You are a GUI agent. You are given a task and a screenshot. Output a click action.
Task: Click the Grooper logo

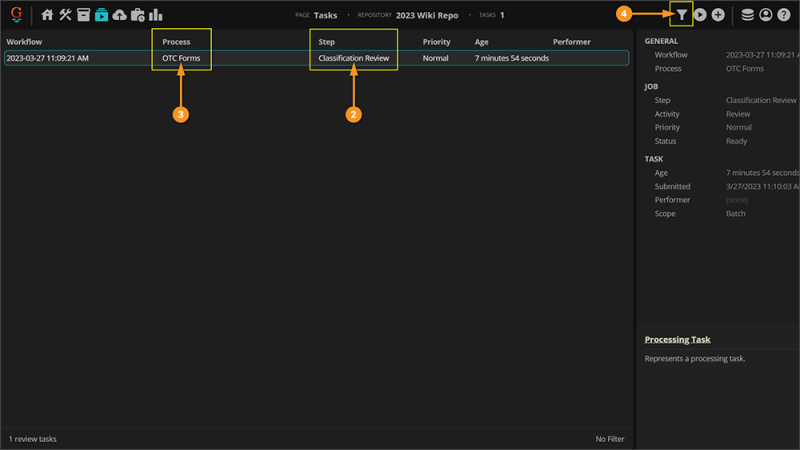(x=16, y=14)
